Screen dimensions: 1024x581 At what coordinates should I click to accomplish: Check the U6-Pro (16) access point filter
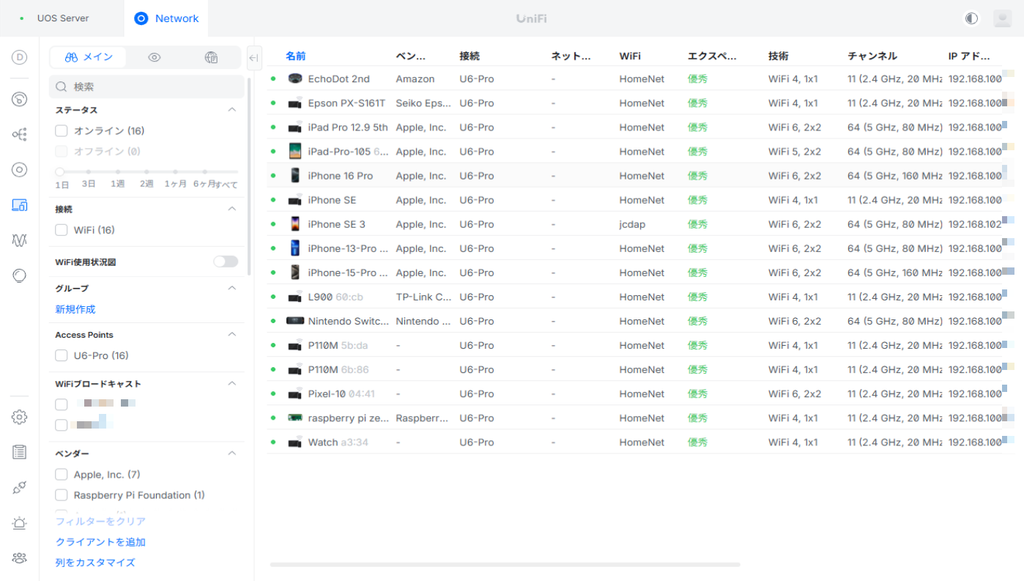pos(61,355)
